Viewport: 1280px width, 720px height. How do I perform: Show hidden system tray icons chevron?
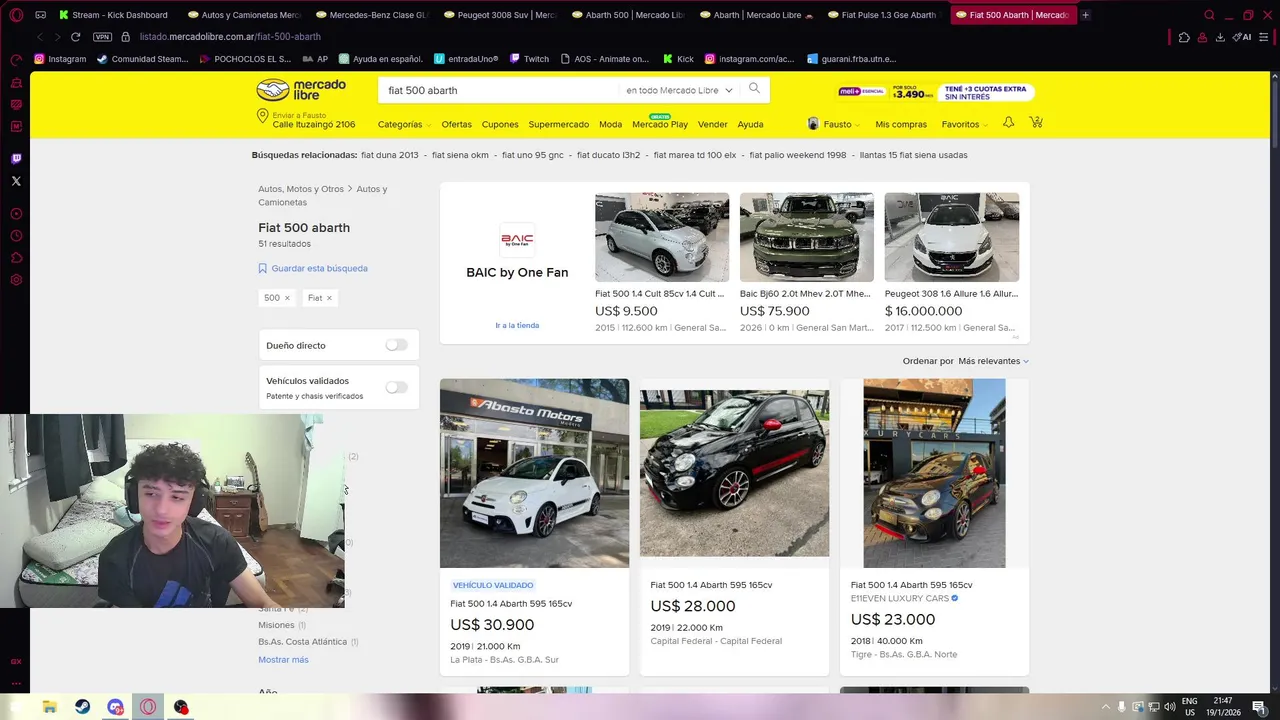click(x=1105, y=707)
